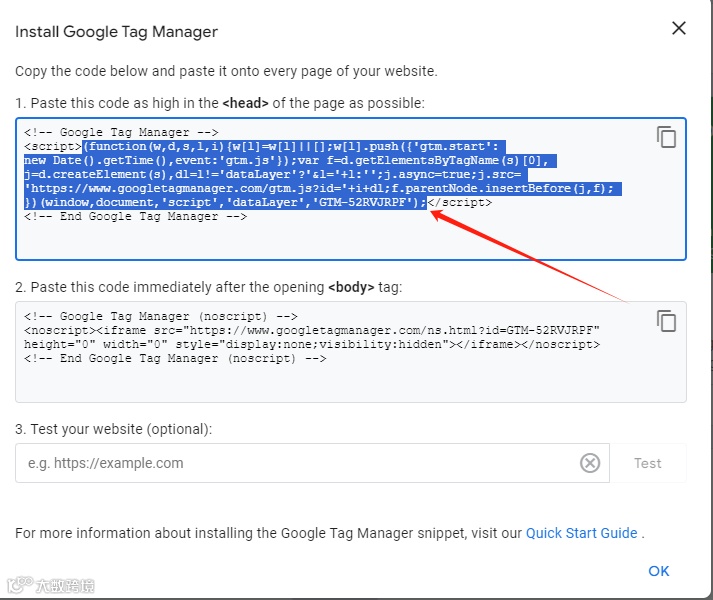Click the 'height="0" width="0"' code line
The height and width of the screenshot is (600, 713).
coord(312,344)
